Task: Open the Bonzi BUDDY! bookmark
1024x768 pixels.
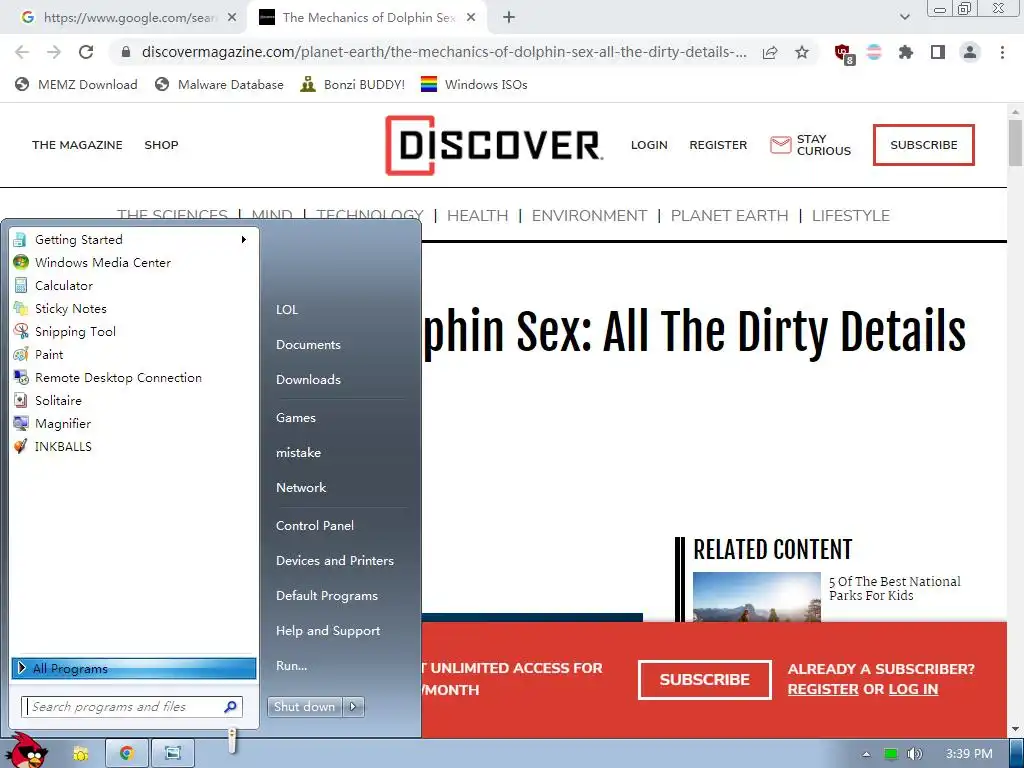Action: click(x=353, y=84)
